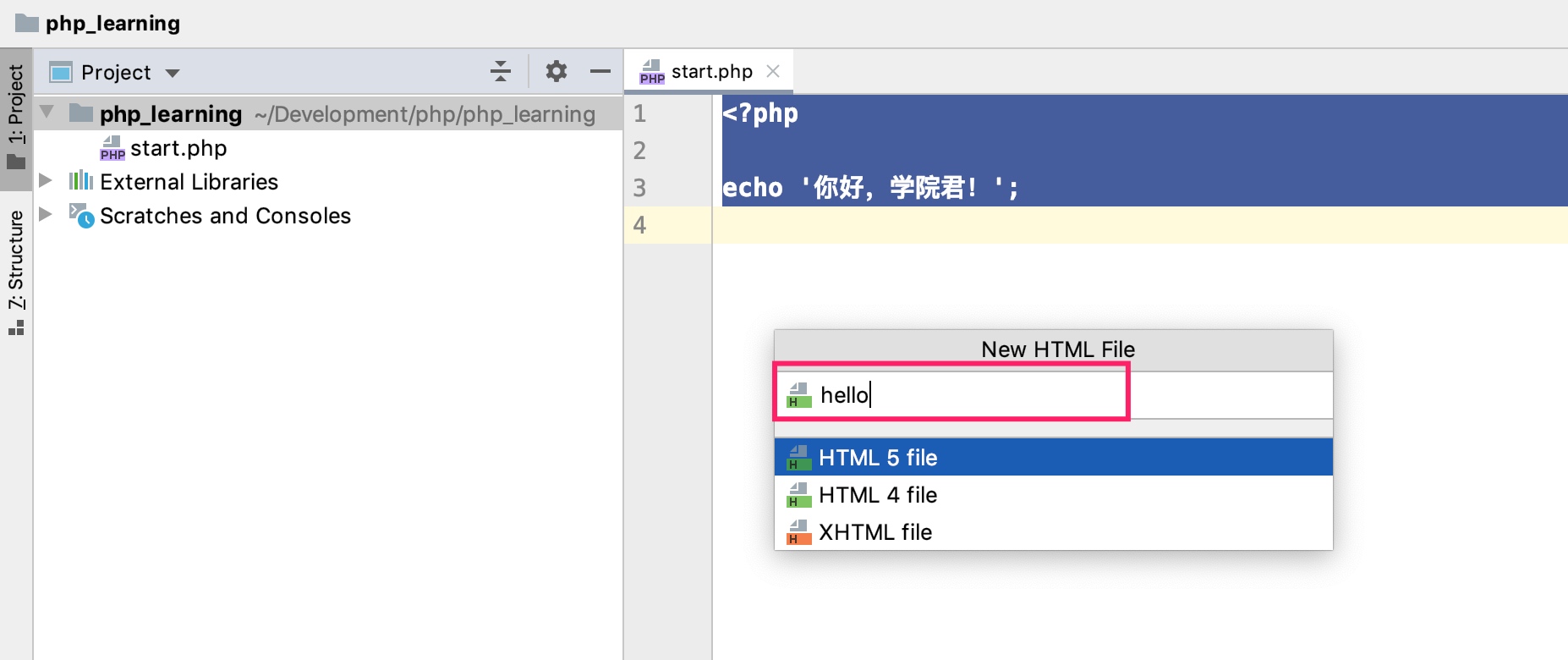This screenshot has width=1568, height=660.
Task: Collapse the php_learning root folder
Action: (x=47, y=113)
